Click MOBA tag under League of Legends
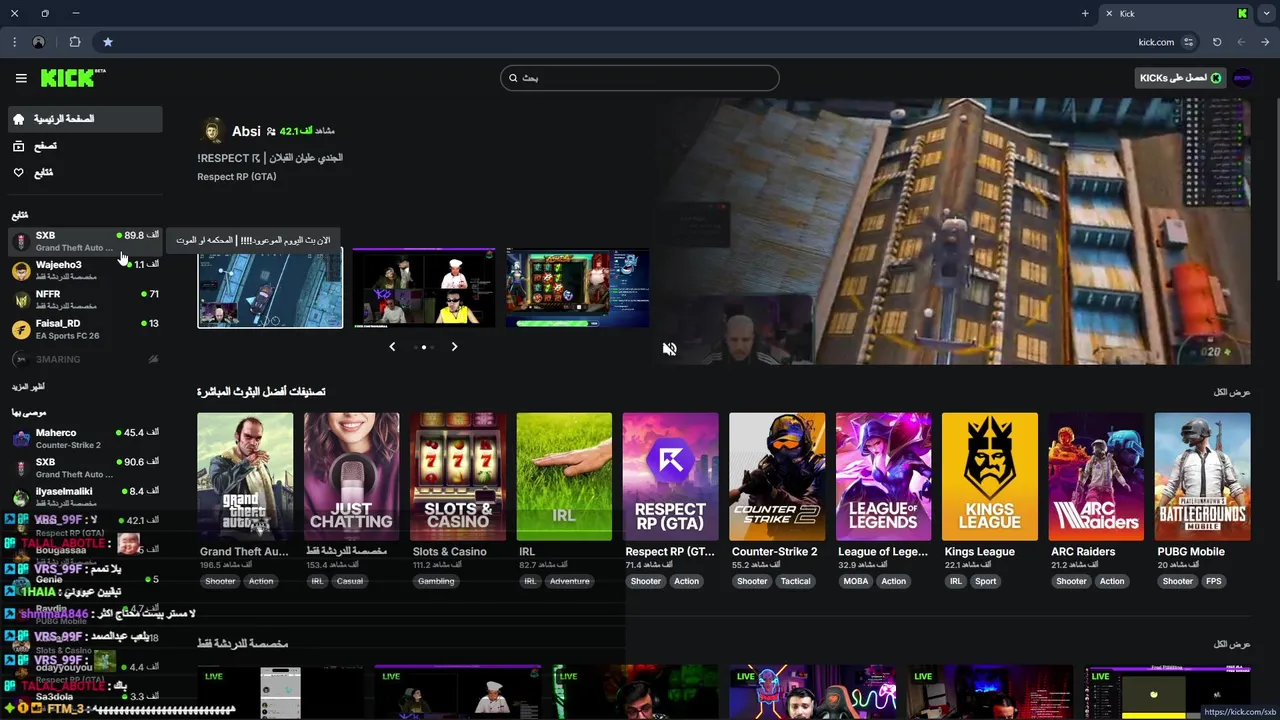1280x720 pixels. 856,581
